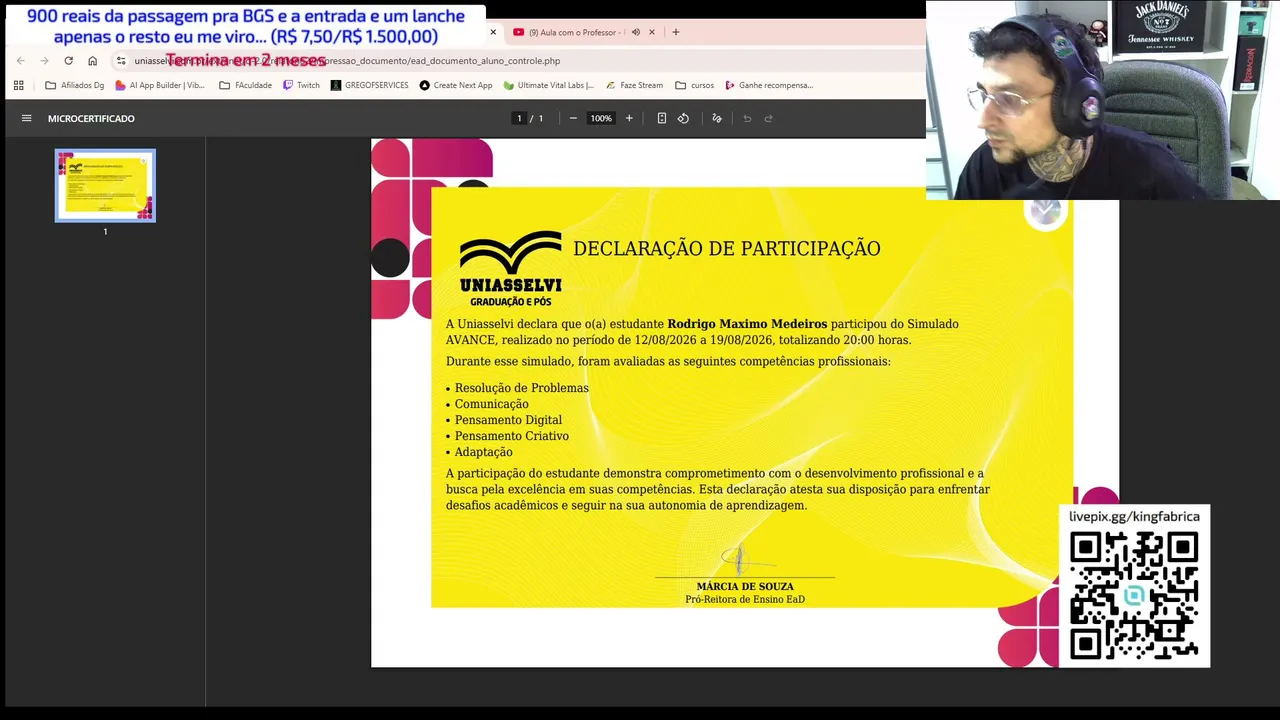Viewport: 1280px width, 720px height.
Task: Redo the PDF annotation
Action: (769, 118)
